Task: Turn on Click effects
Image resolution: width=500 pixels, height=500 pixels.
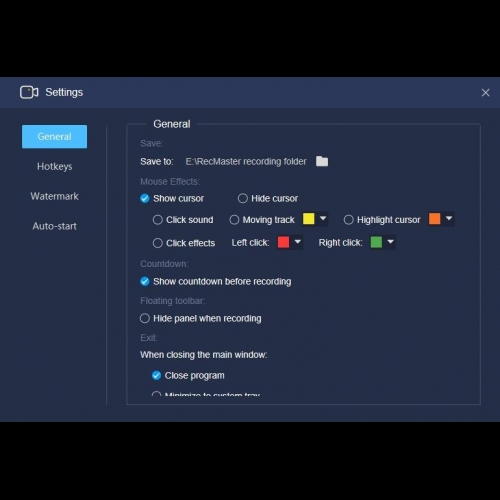Action: point(158,243)
